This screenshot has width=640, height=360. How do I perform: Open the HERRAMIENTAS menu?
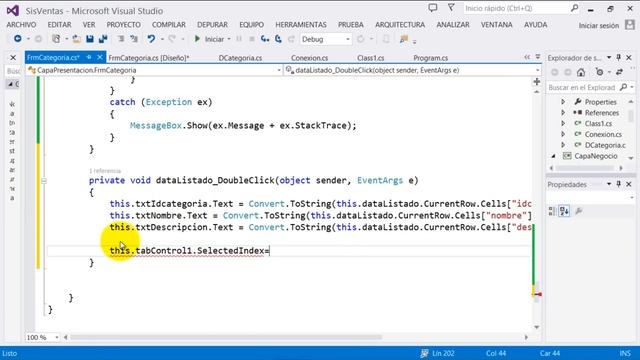(x=301, y=25)
